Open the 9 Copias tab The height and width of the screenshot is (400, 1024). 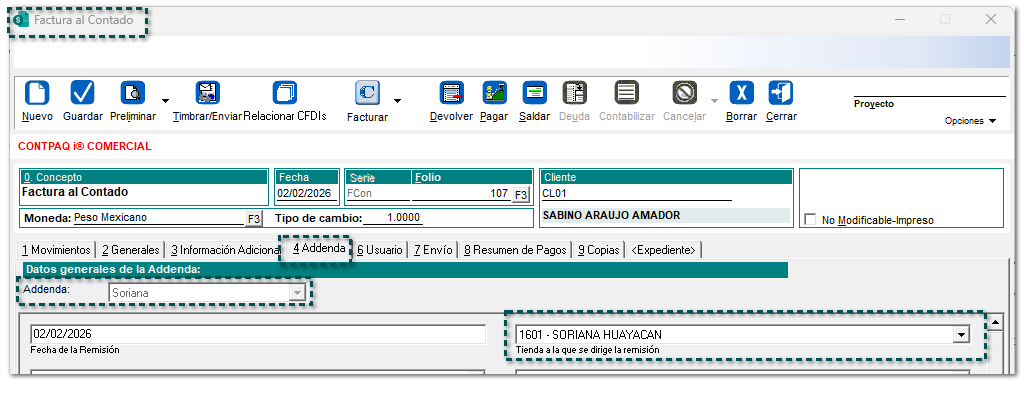coord(598,250)
